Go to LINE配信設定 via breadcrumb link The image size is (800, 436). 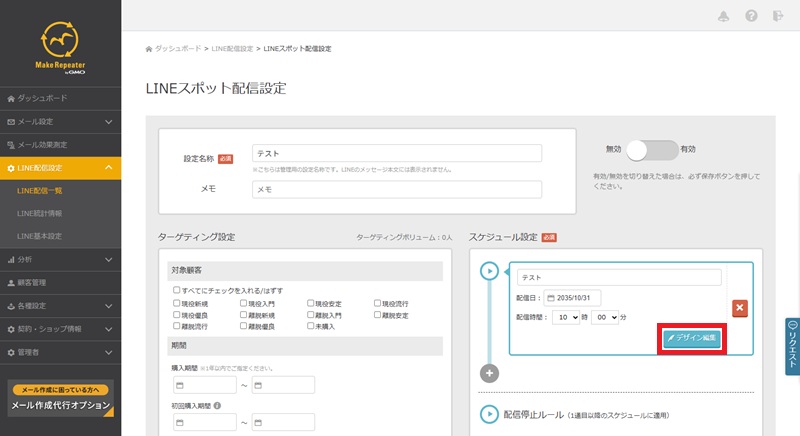pos(232,49)
